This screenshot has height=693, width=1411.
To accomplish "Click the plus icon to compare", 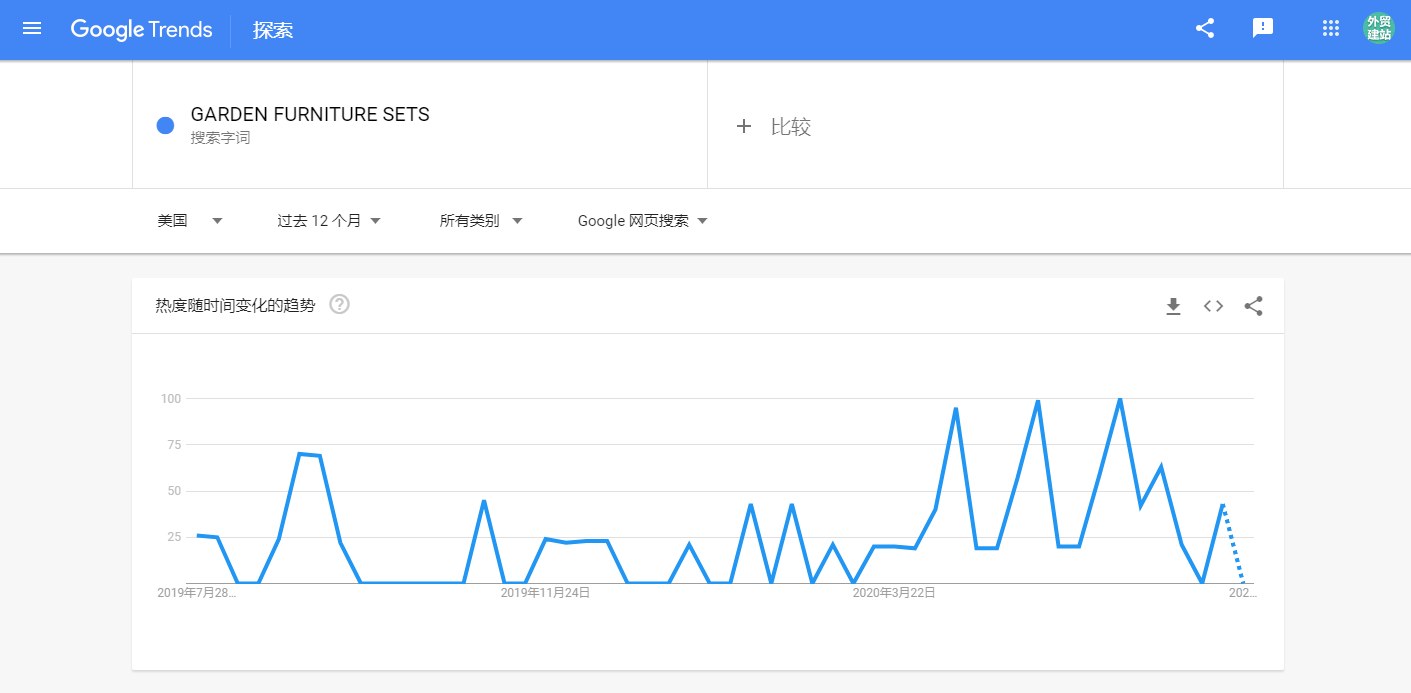I will (x=743, y=126).
